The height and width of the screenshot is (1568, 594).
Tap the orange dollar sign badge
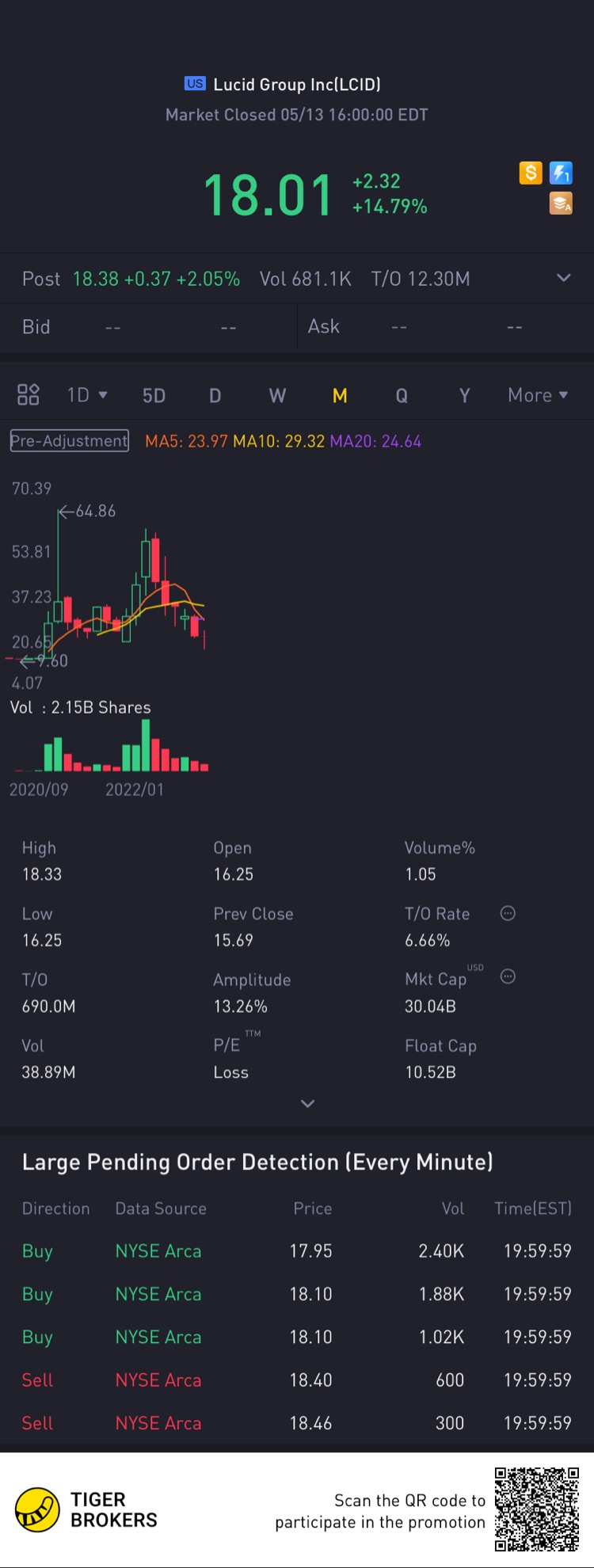531,173
